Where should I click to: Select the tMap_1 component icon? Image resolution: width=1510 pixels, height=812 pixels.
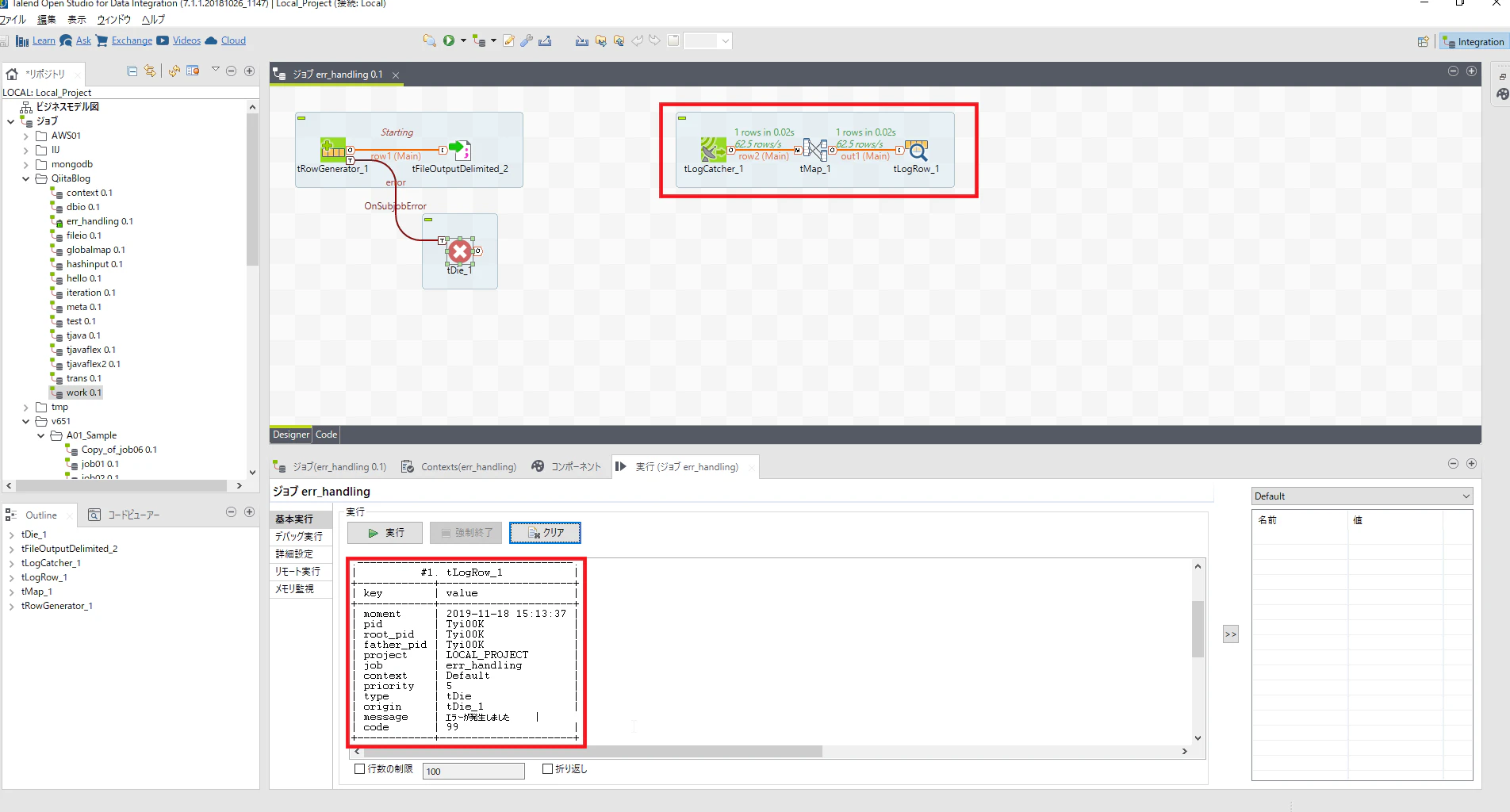(x=814, y=150)
